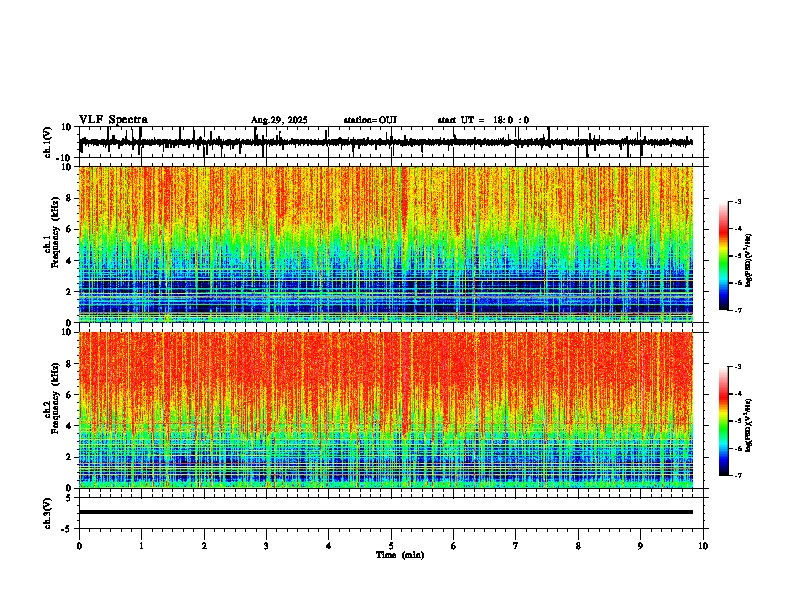Click the 'start UT = 18:0 :0' label

pyautogui.click(x=483, y=120)
